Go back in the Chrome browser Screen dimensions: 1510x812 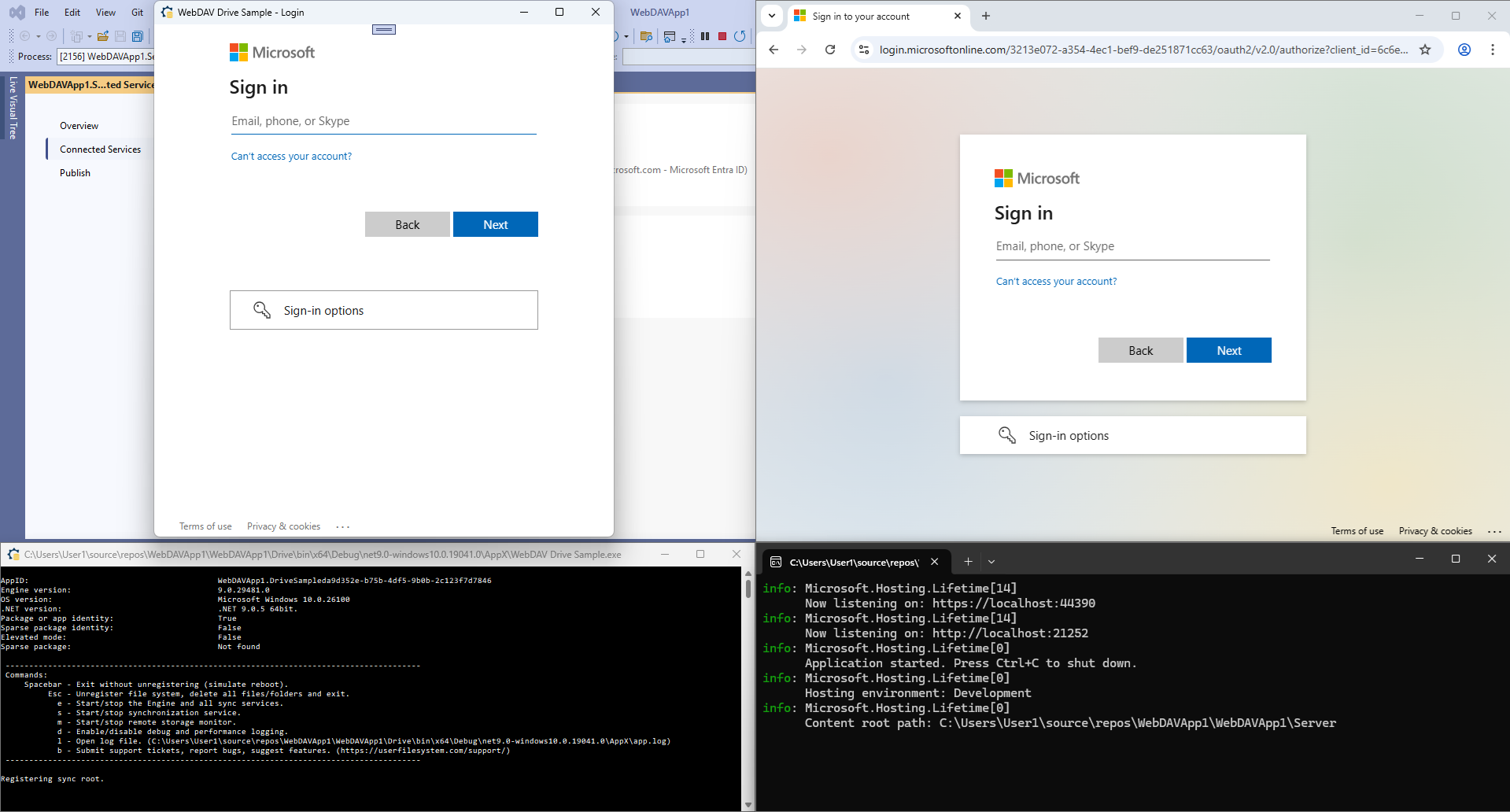(x=773, y=50)
